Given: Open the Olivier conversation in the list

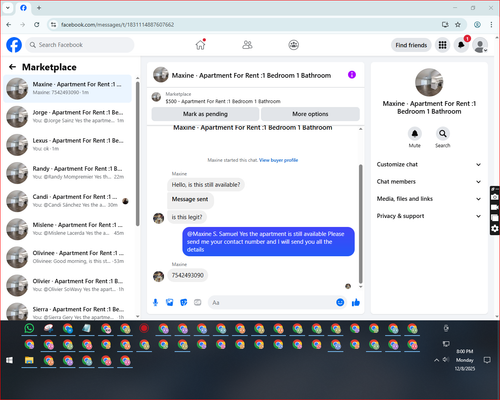Looking at the screenshot, I should (68, 285).
